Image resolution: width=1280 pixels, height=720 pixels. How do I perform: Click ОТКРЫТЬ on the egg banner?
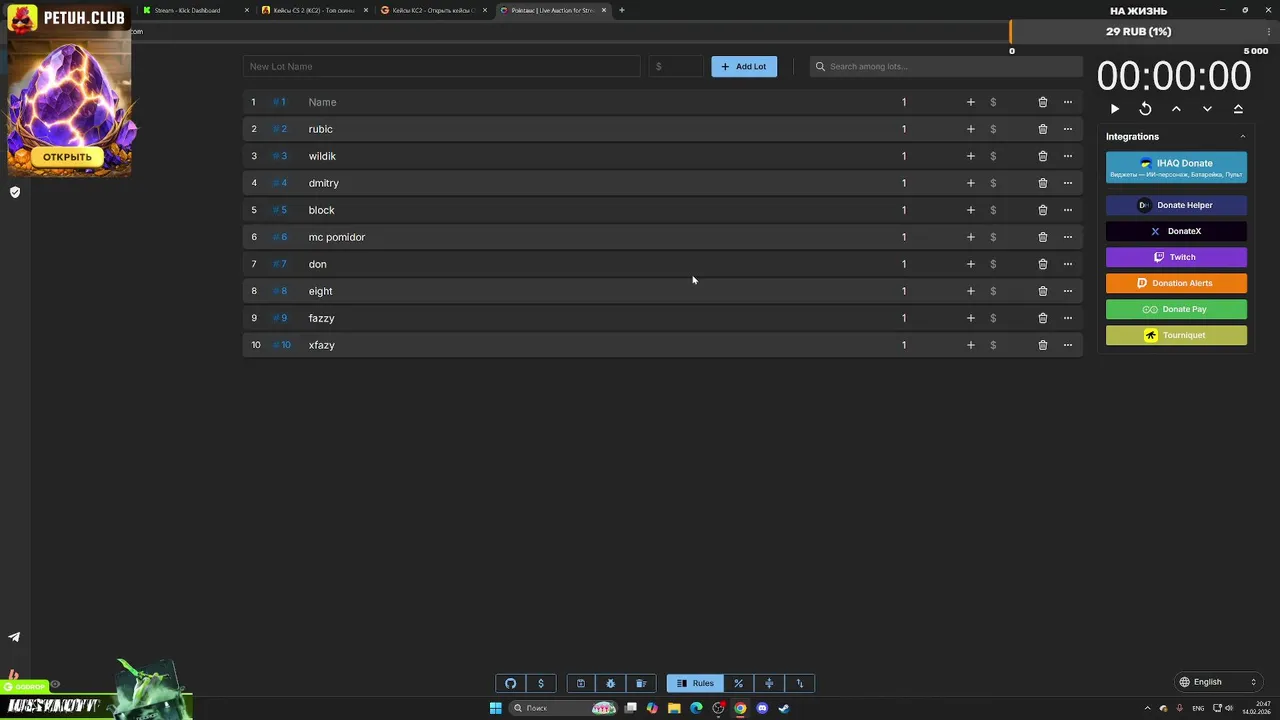67,157
